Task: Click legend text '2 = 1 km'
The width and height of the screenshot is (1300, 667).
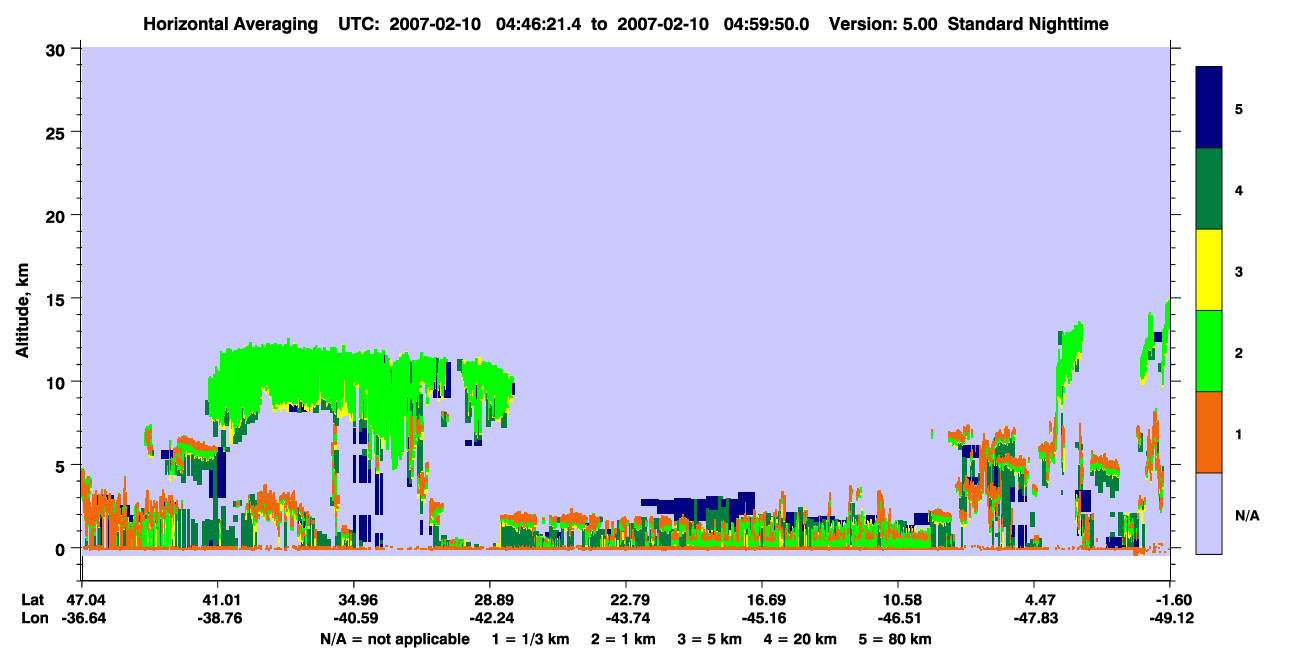Action: tap(625, 639)
